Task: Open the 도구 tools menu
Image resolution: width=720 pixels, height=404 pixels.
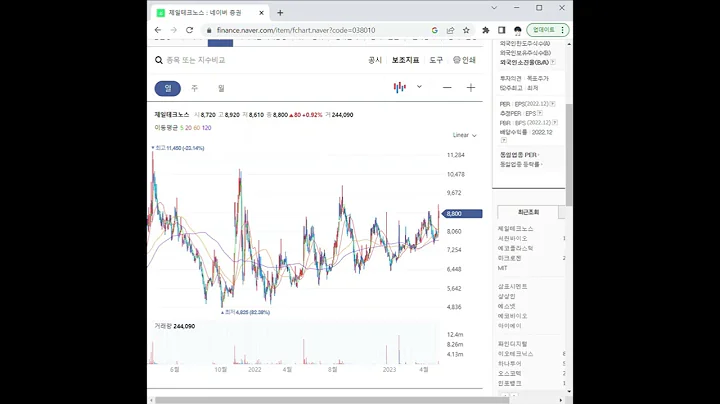Action: click(x=436, y=60)
